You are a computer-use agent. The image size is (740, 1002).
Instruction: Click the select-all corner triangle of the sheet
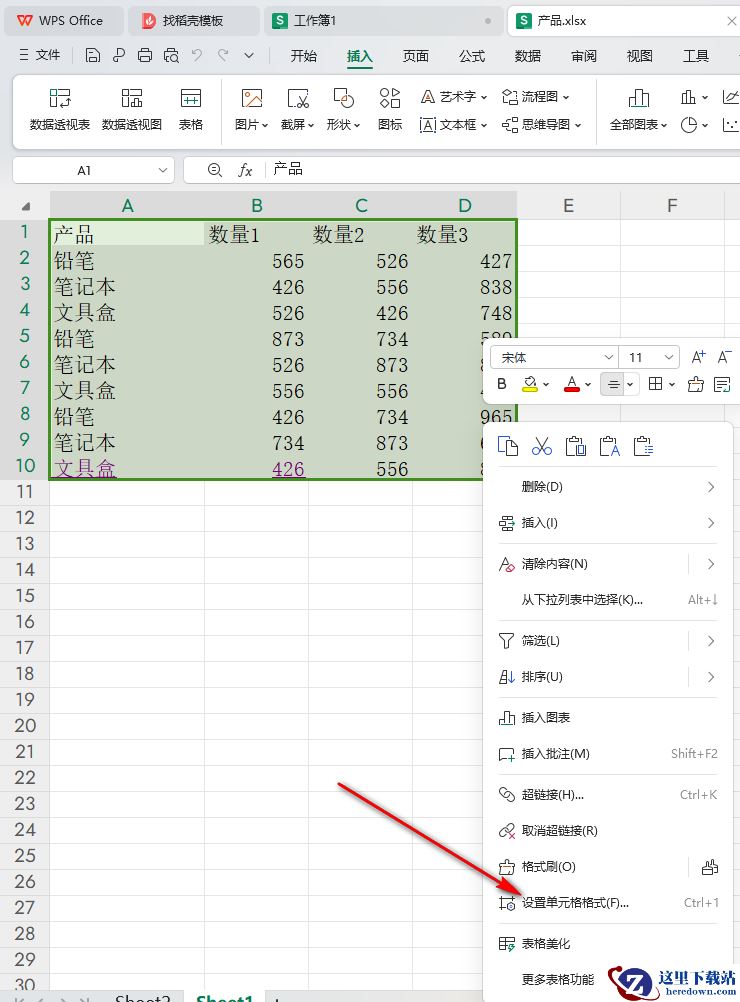point(26,206)
